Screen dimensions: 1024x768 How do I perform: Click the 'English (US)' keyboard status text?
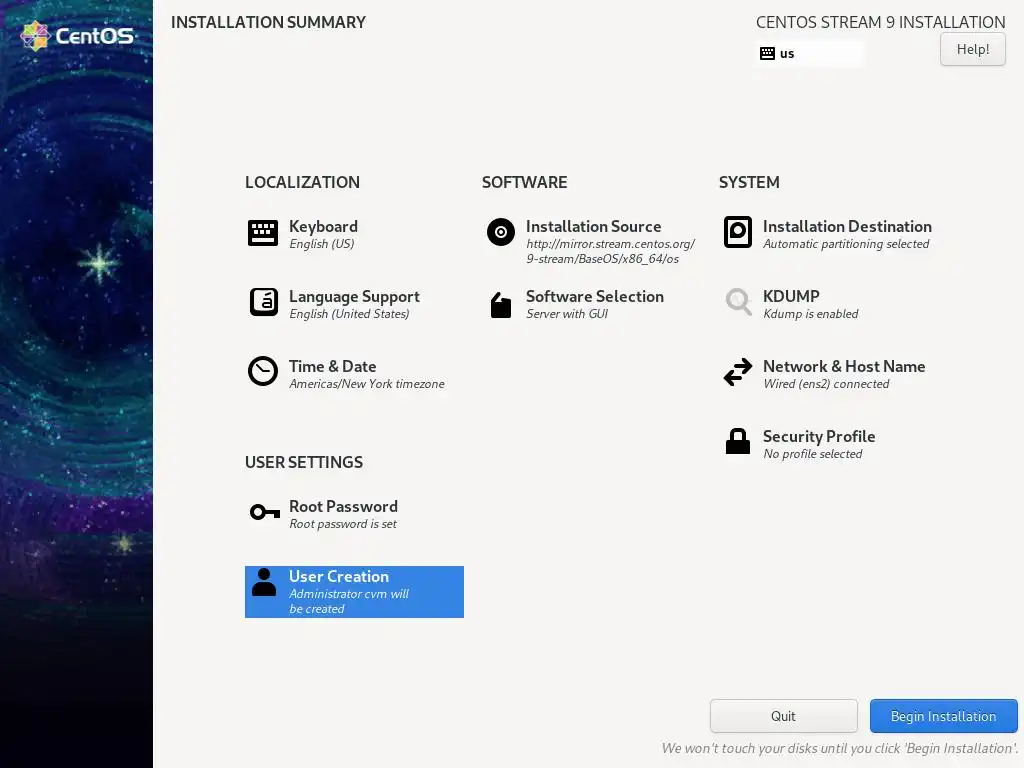321,244
